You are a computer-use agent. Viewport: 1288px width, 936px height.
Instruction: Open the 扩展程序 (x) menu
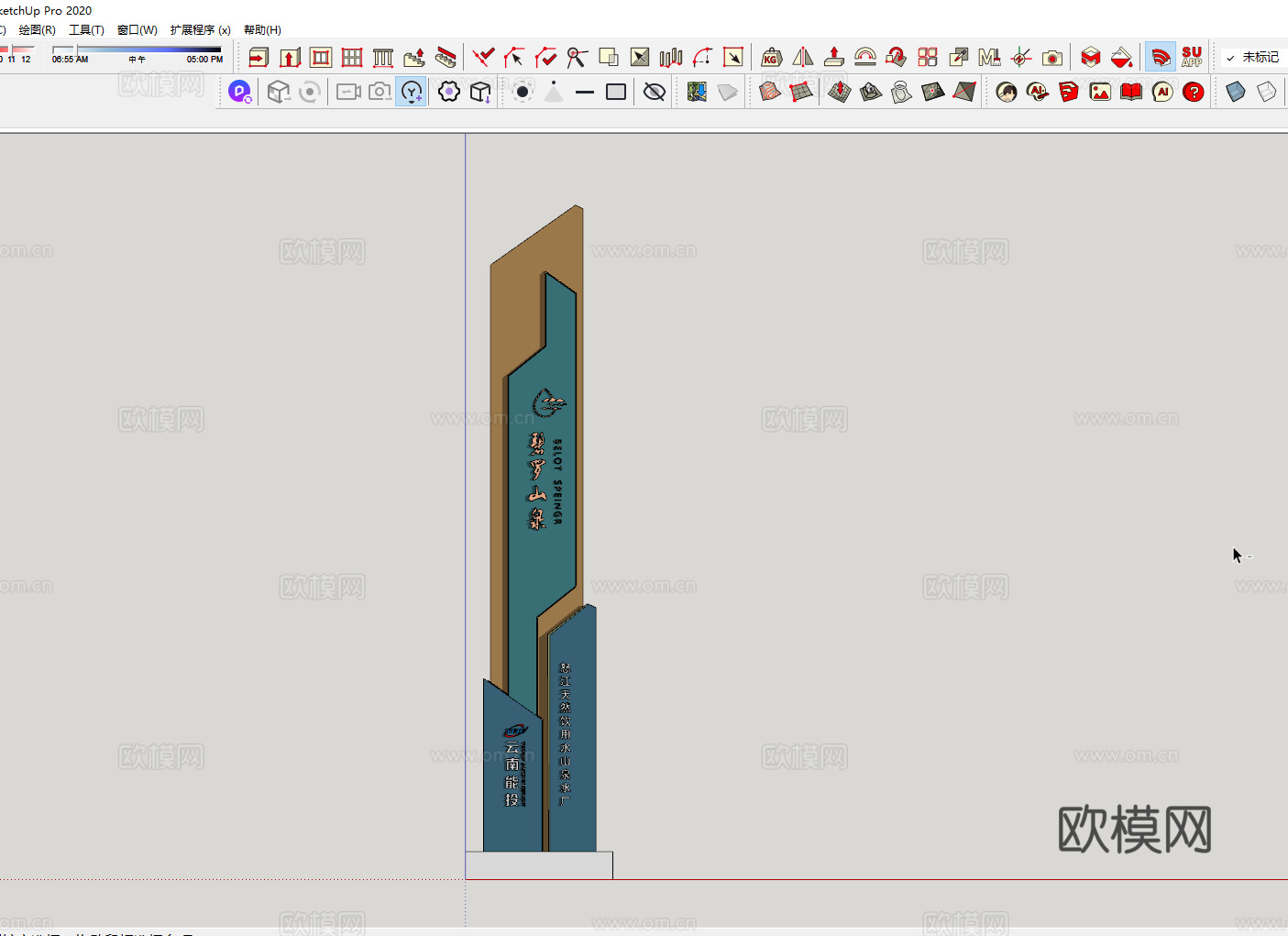[x=200, y=30]
